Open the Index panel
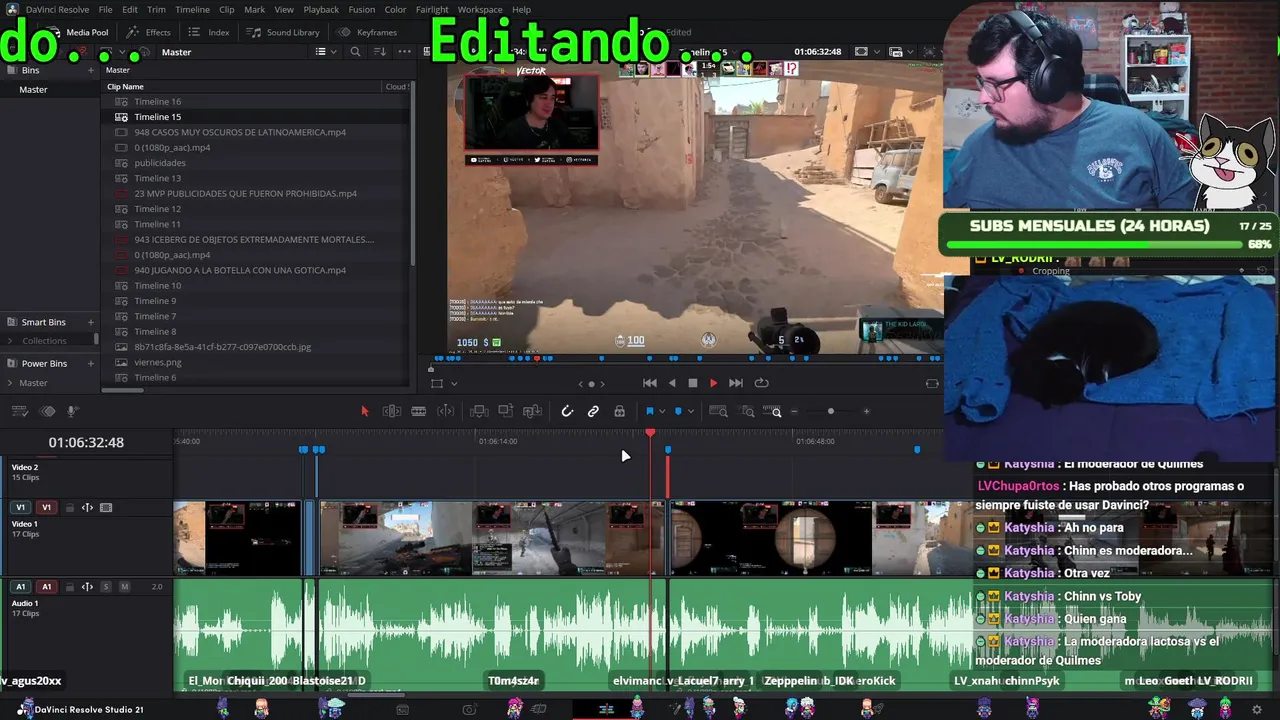This screenshot has height=720, width=1280. point(209,32)
